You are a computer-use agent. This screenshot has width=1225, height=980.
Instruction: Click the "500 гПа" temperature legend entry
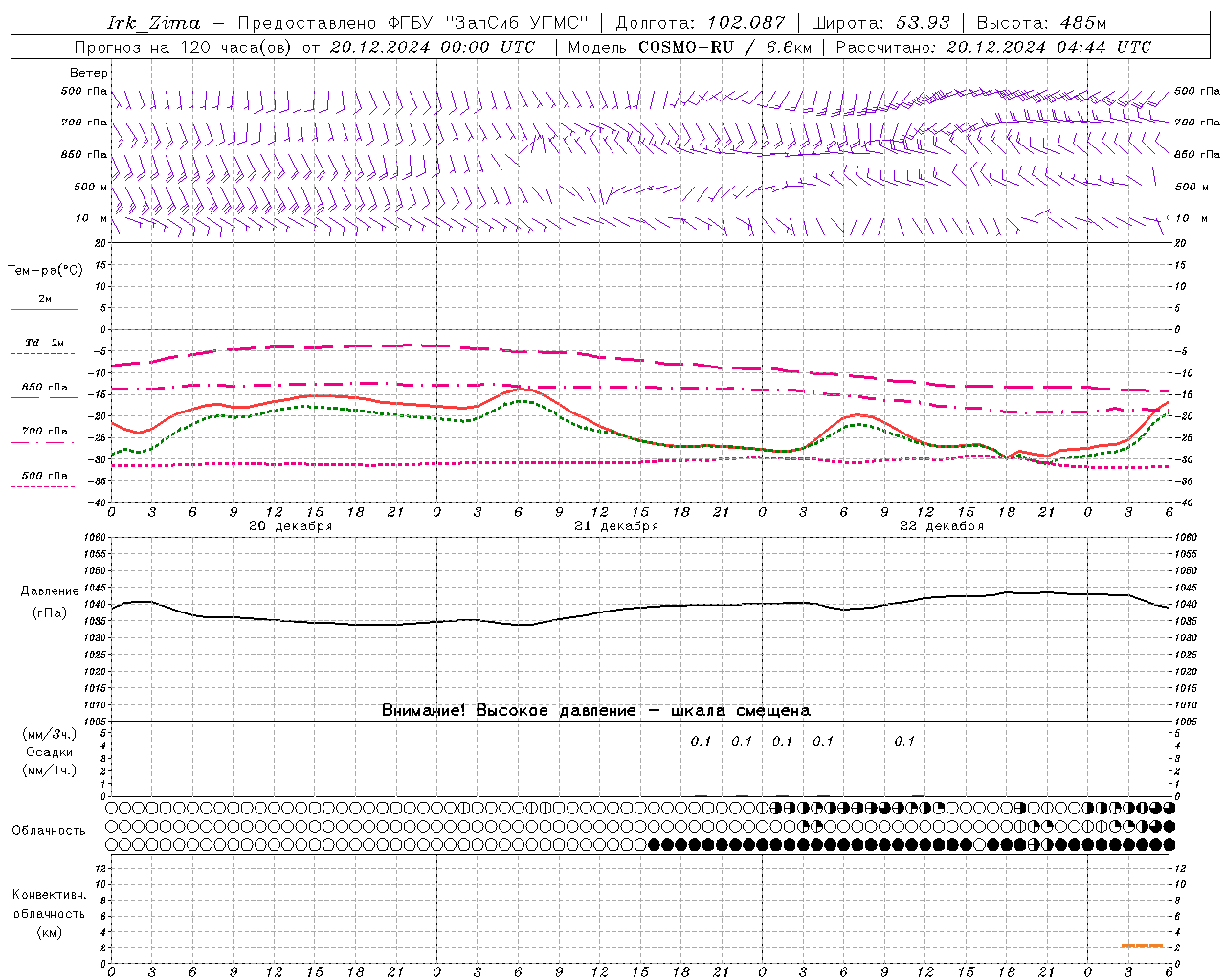pos(45,476)
